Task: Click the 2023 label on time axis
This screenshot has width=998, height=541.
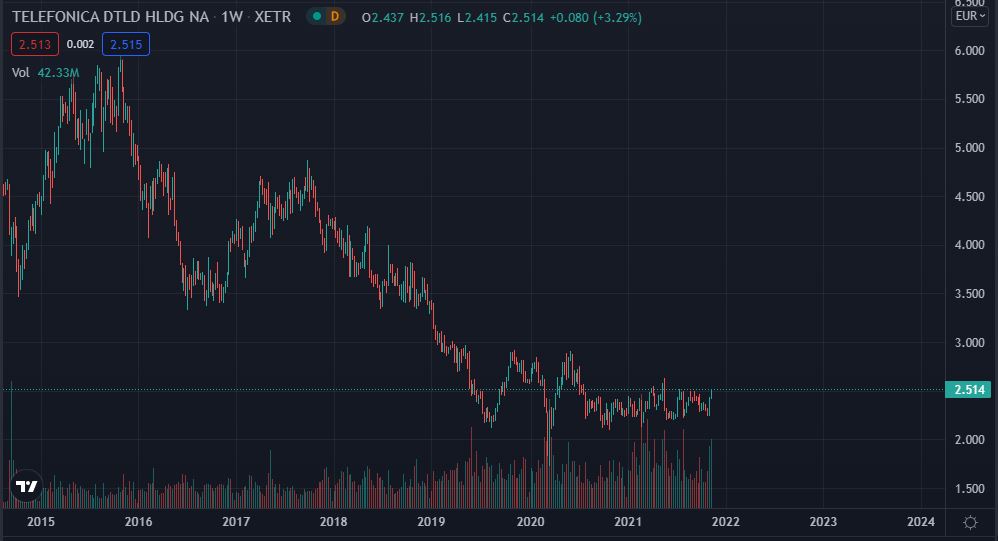Action: (823, 522)
